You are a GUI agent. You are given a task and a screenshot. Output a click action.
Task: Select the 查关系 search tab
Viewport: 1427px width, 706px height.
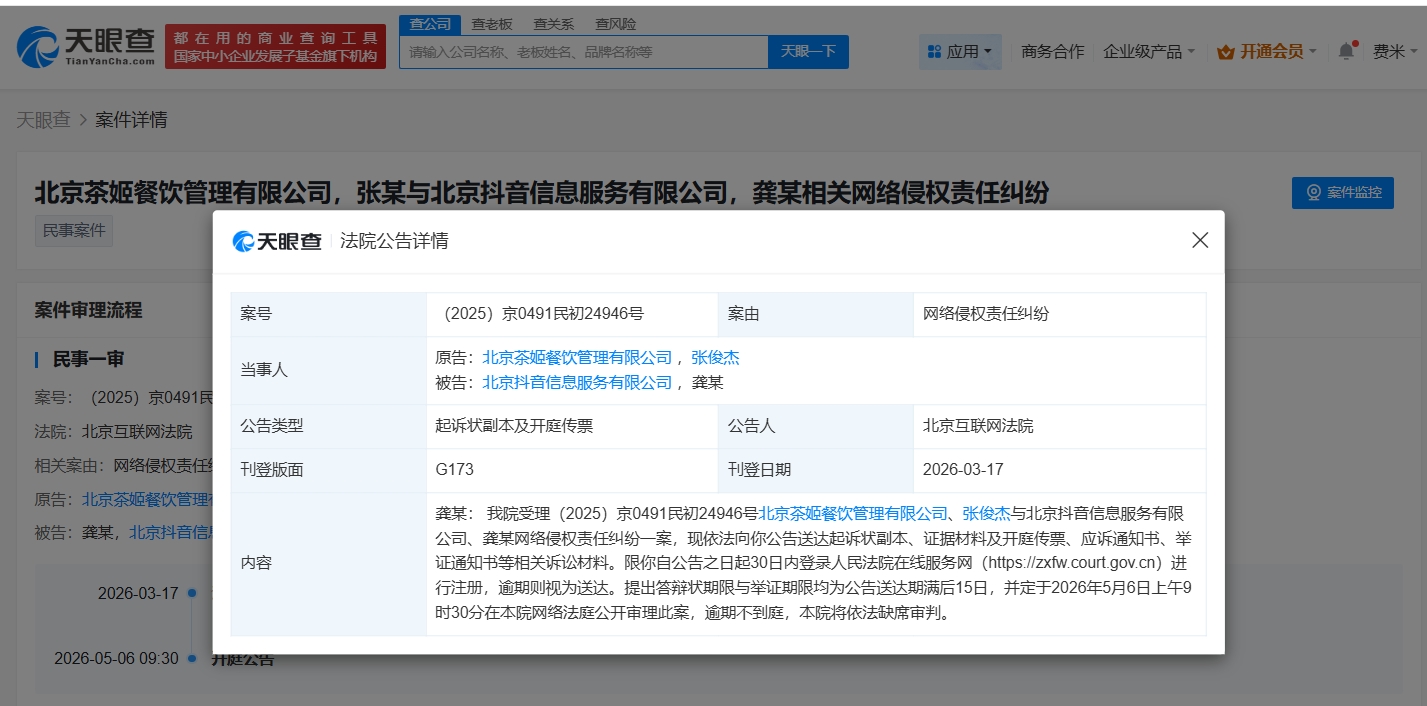pyautogui.click(x=553, y=24)
